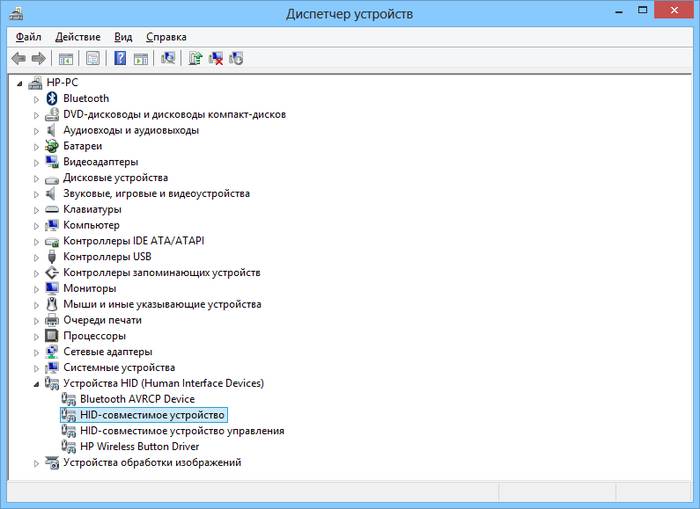Expand the Сетевые адаптеры node
Screen dimensions: 700x509
(37, 352)
